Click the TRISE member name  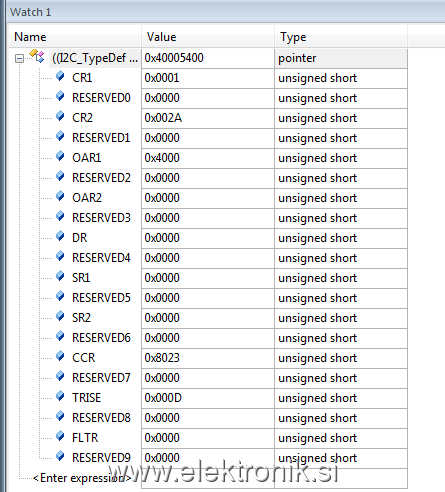87,398
